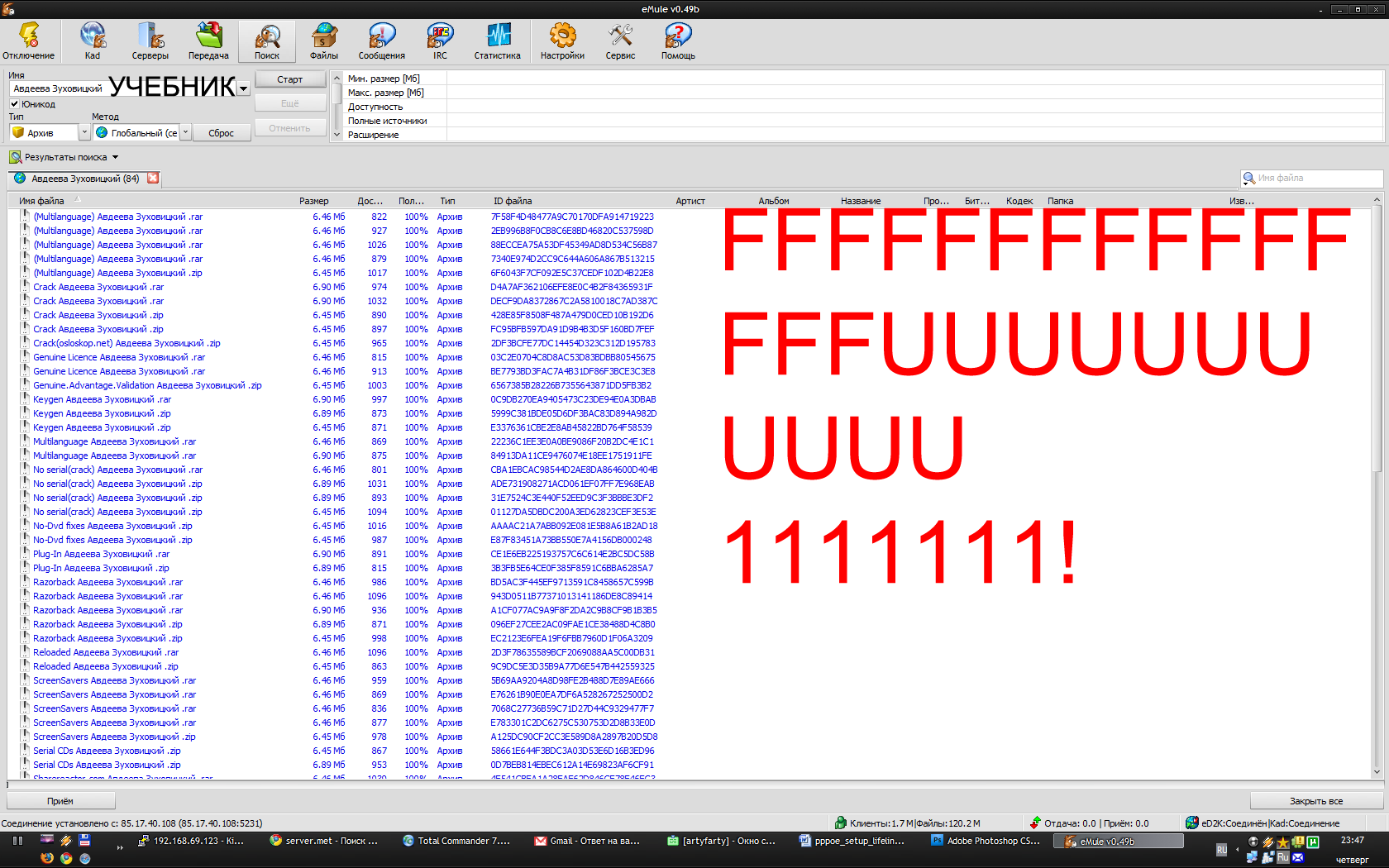The height and width of the screenshot is (868, 1389).
Task: Sort by the Имя файла column header
Action: tap(41, 201)
